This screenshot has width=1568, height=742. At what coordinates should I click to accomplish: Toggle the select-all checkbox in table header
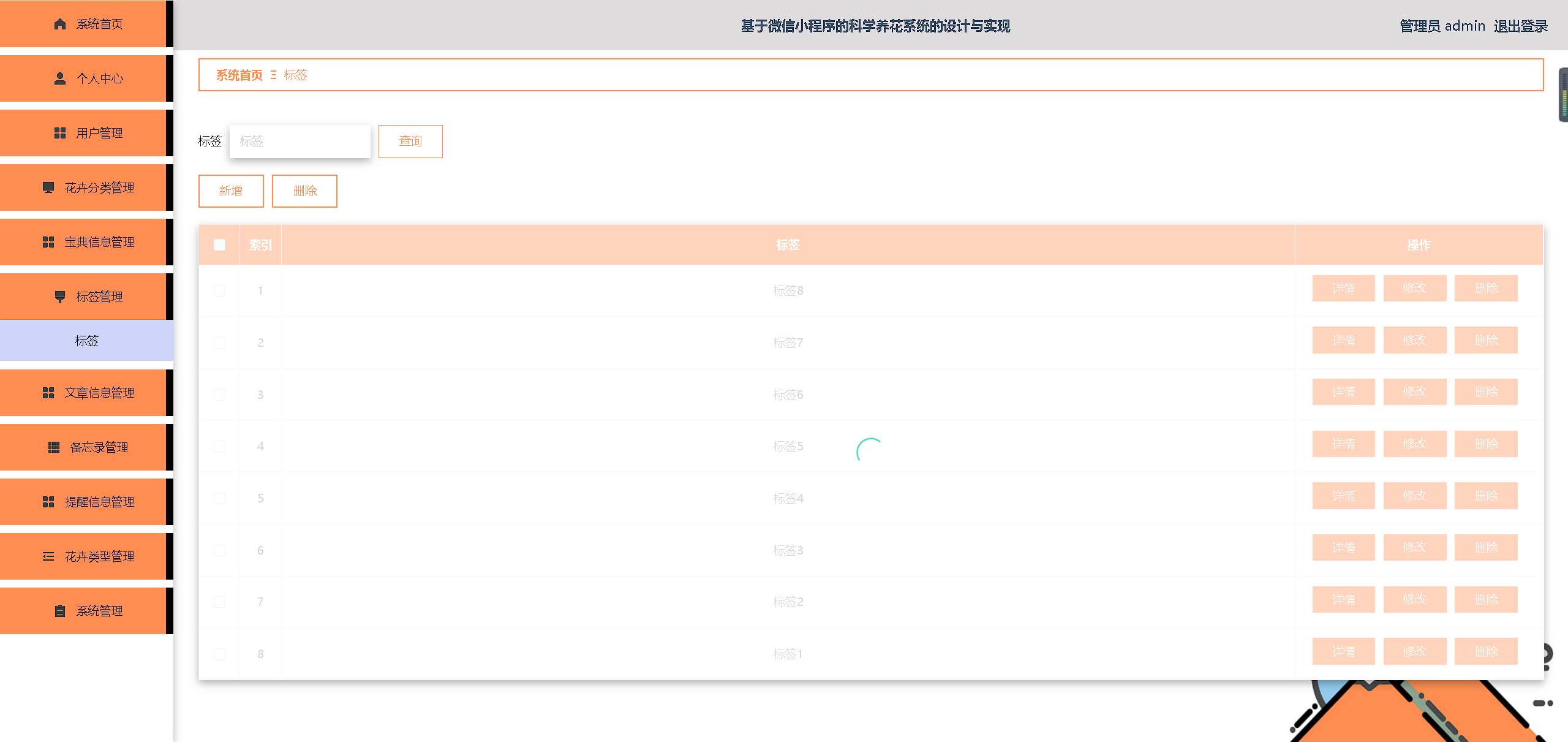219,245
